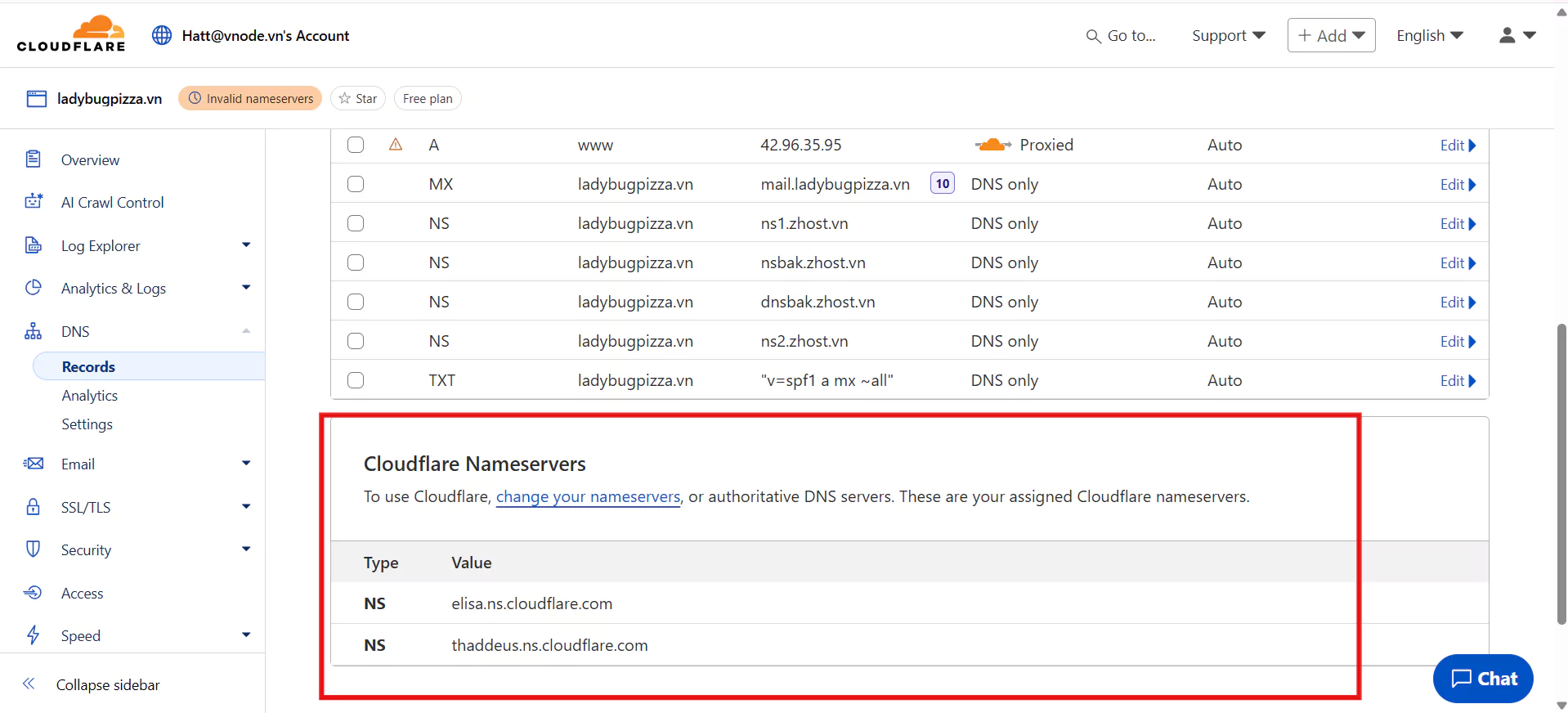The height and width of the screenshot is (713, 1568).
Task: Click the Go to search magnifier icon
Action: coord(1093,36)
